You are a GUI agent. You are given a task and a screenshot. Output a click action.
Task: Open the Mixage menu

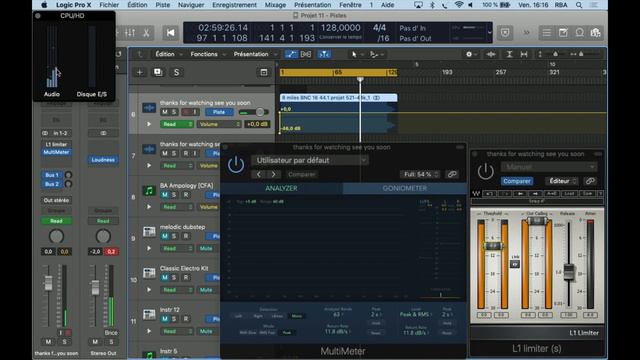point(275,5)
